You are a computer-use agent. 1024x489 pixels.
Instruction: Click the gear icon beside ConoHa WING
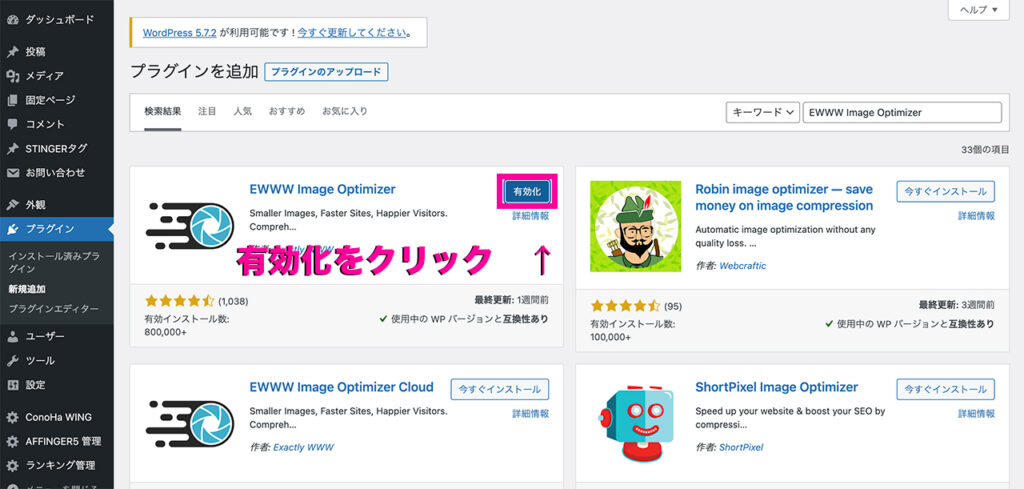[x=12, y=417]
